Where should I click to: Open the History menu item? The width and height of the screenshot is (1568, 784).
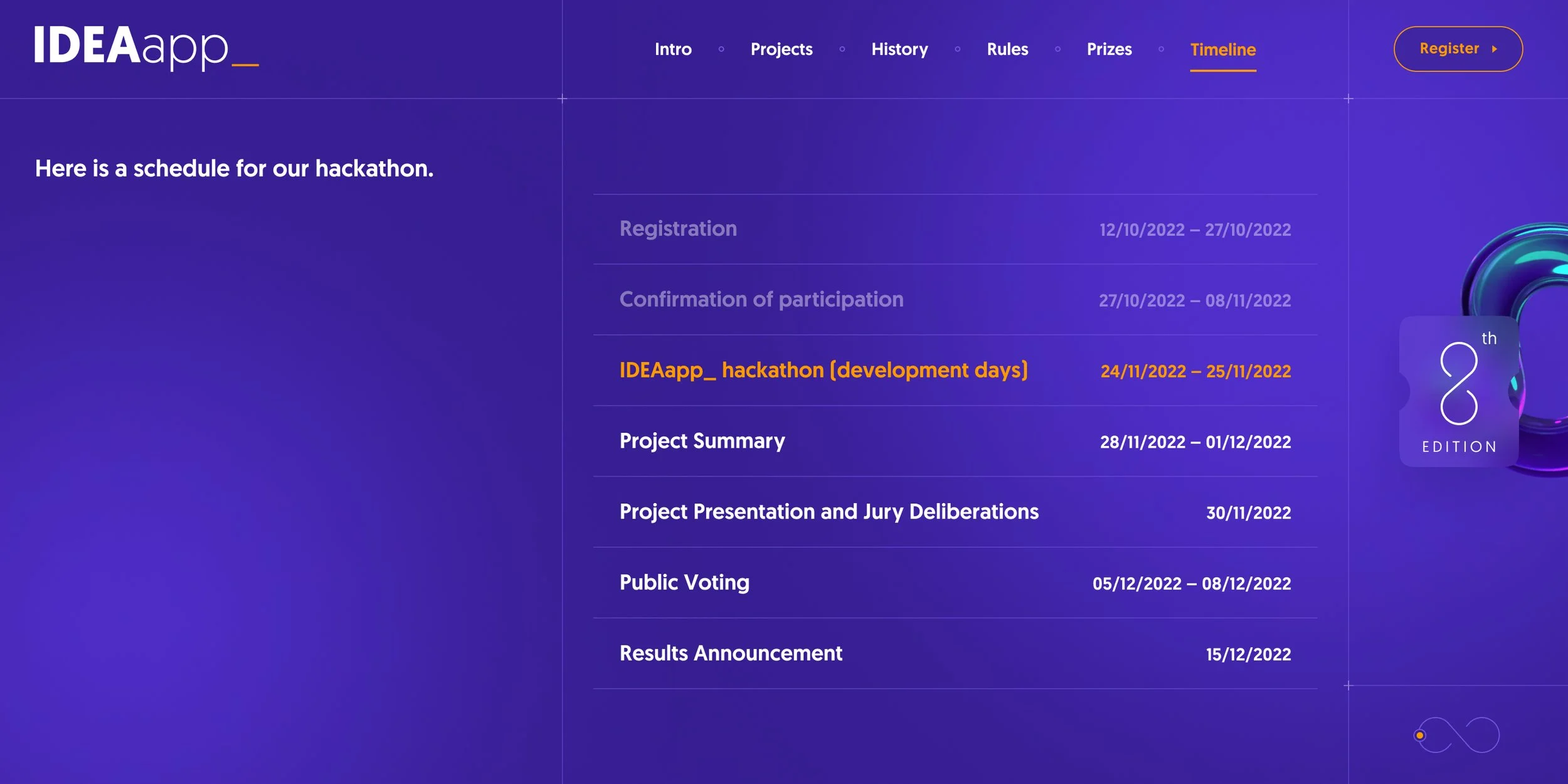pos(899,49)
